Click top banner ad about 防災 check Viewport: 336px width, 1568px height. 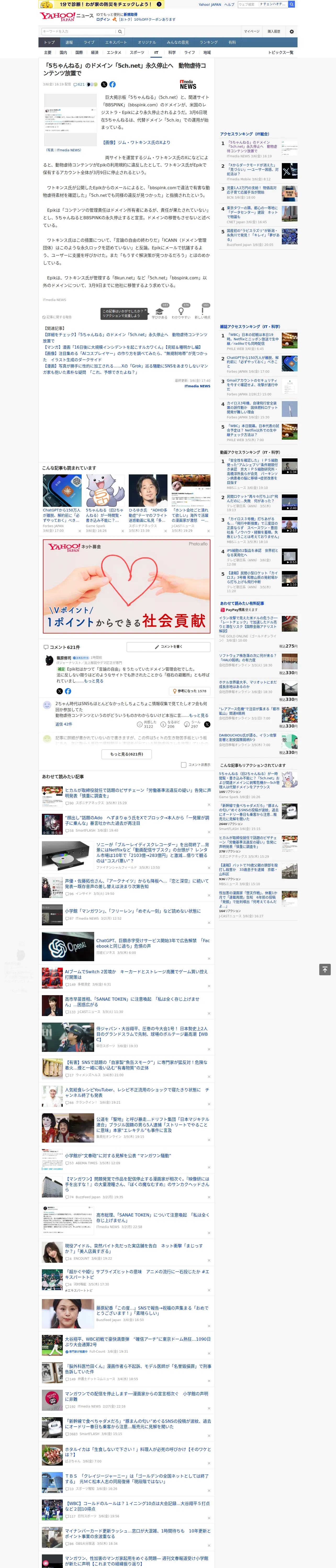[x=102, y=4]
